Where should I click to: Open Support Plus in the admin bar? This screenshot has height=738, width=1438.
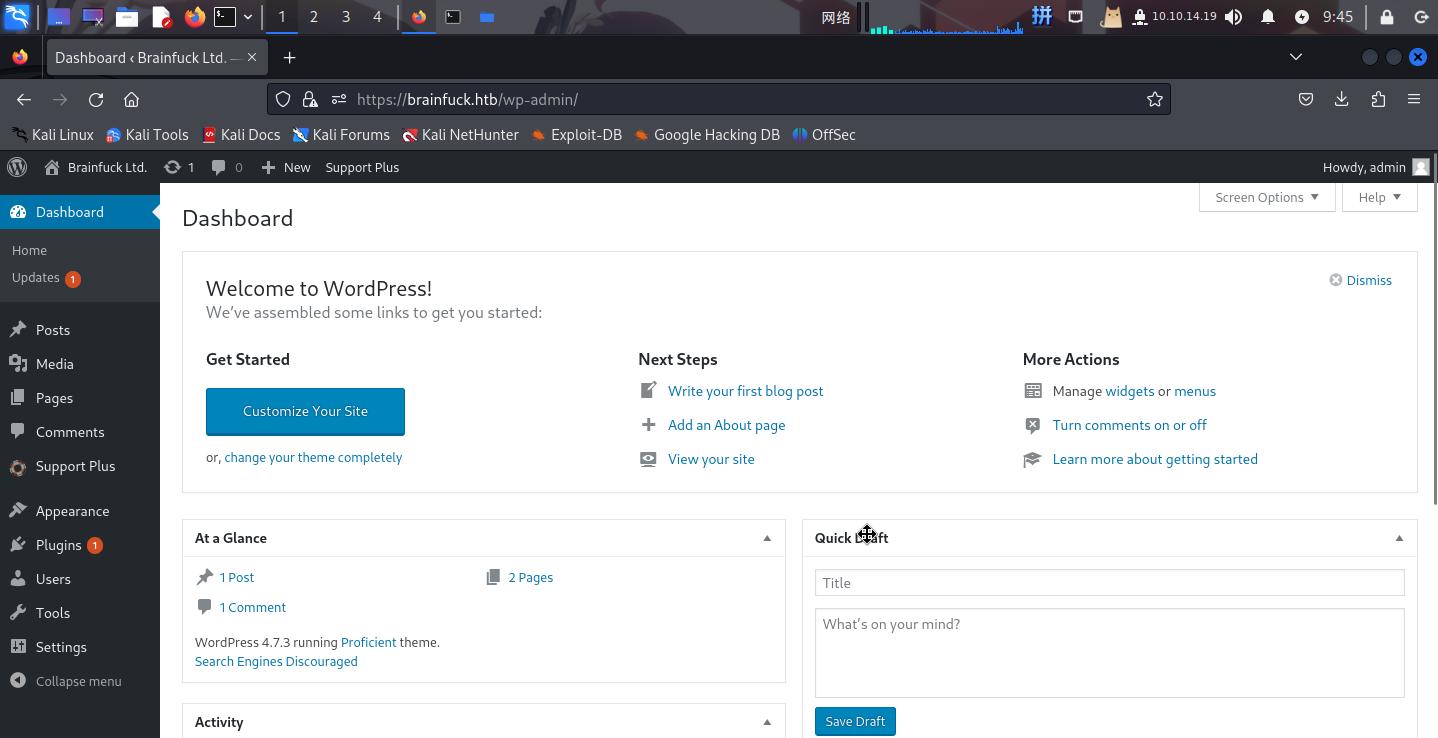click(x=362, y=167)
